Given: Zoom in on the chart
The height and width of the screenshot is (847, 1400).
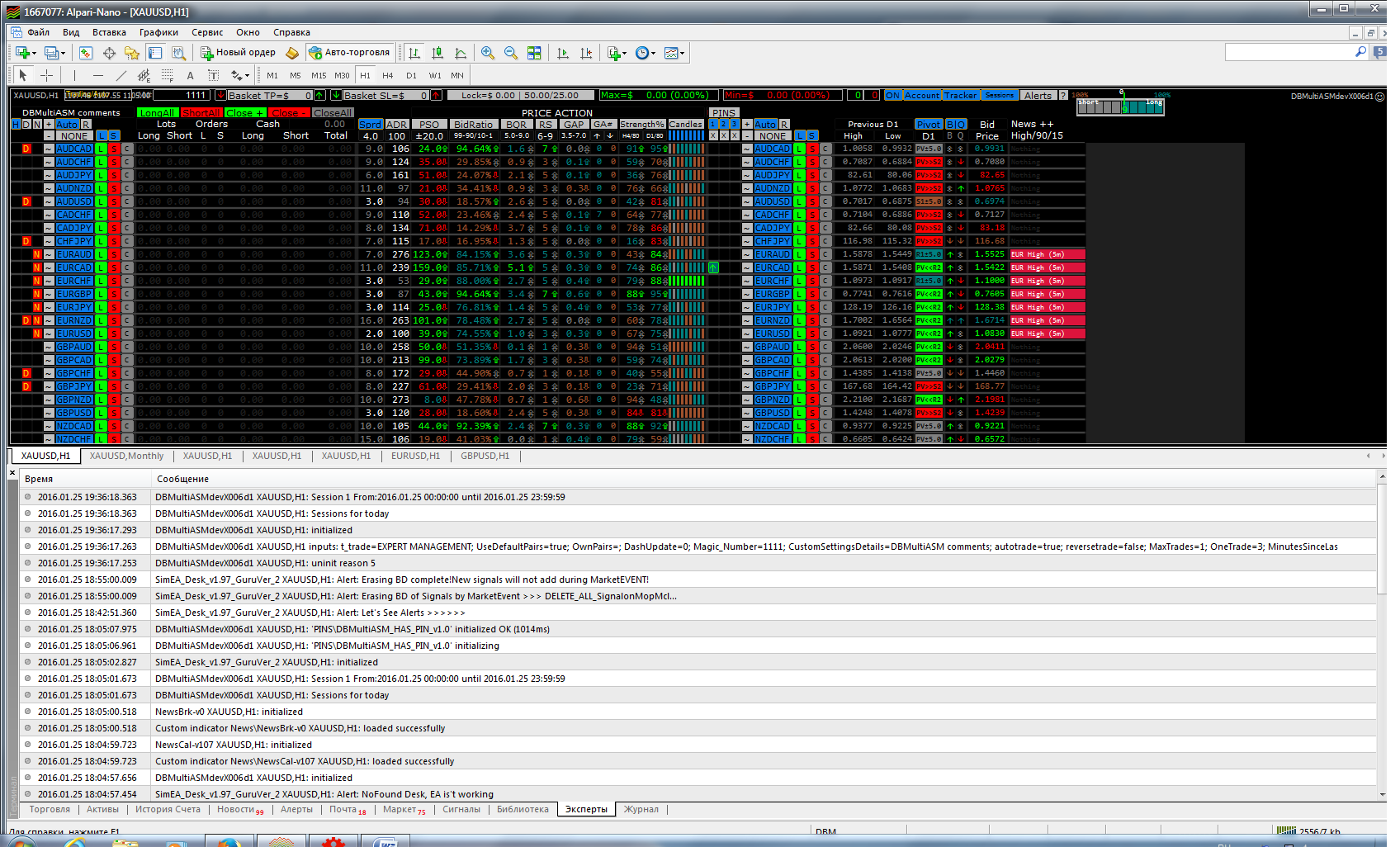Looking at the screenshot, I should (x=488, y=52).
